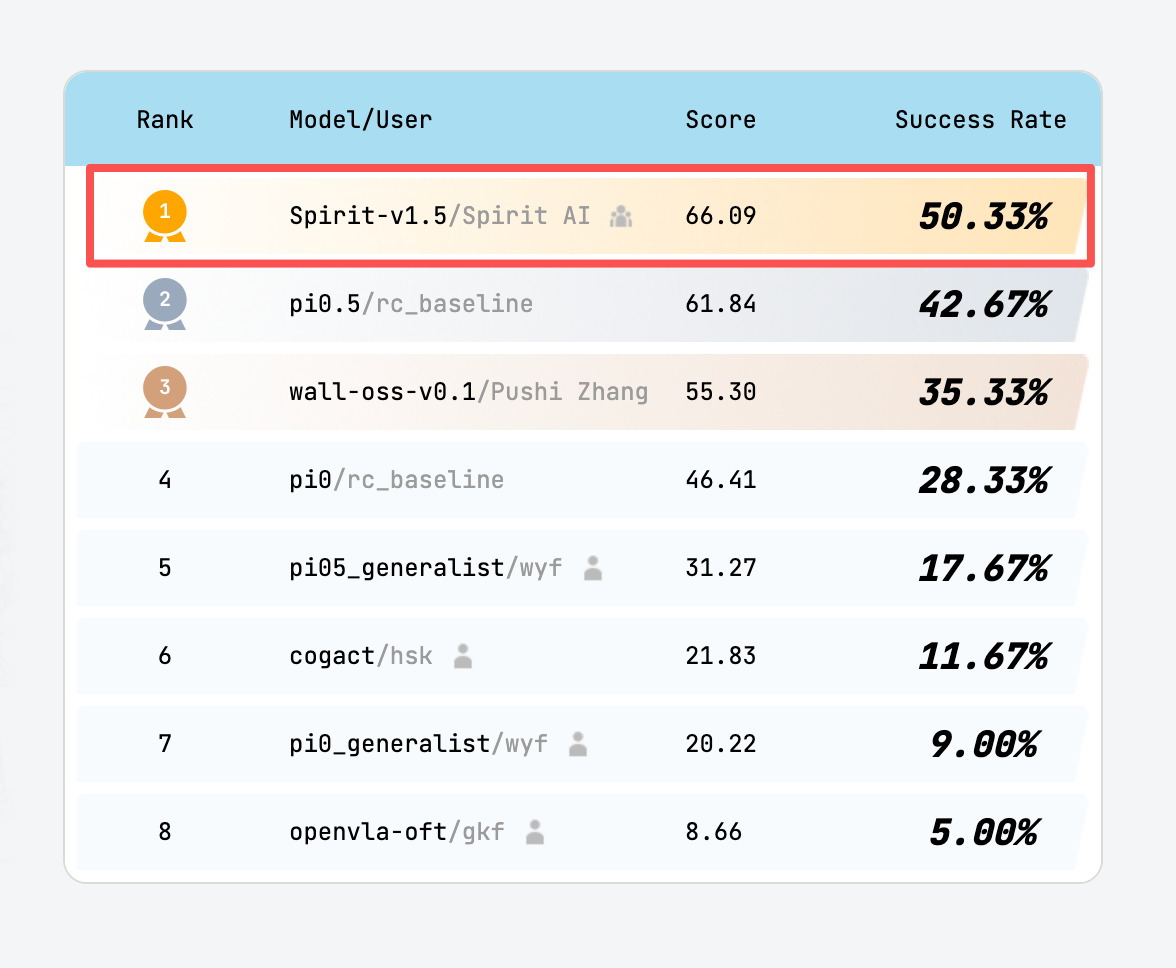Click the user icon next to pi05_generalist/wyf
The image size is (1176, 968).
click(593, 568)
